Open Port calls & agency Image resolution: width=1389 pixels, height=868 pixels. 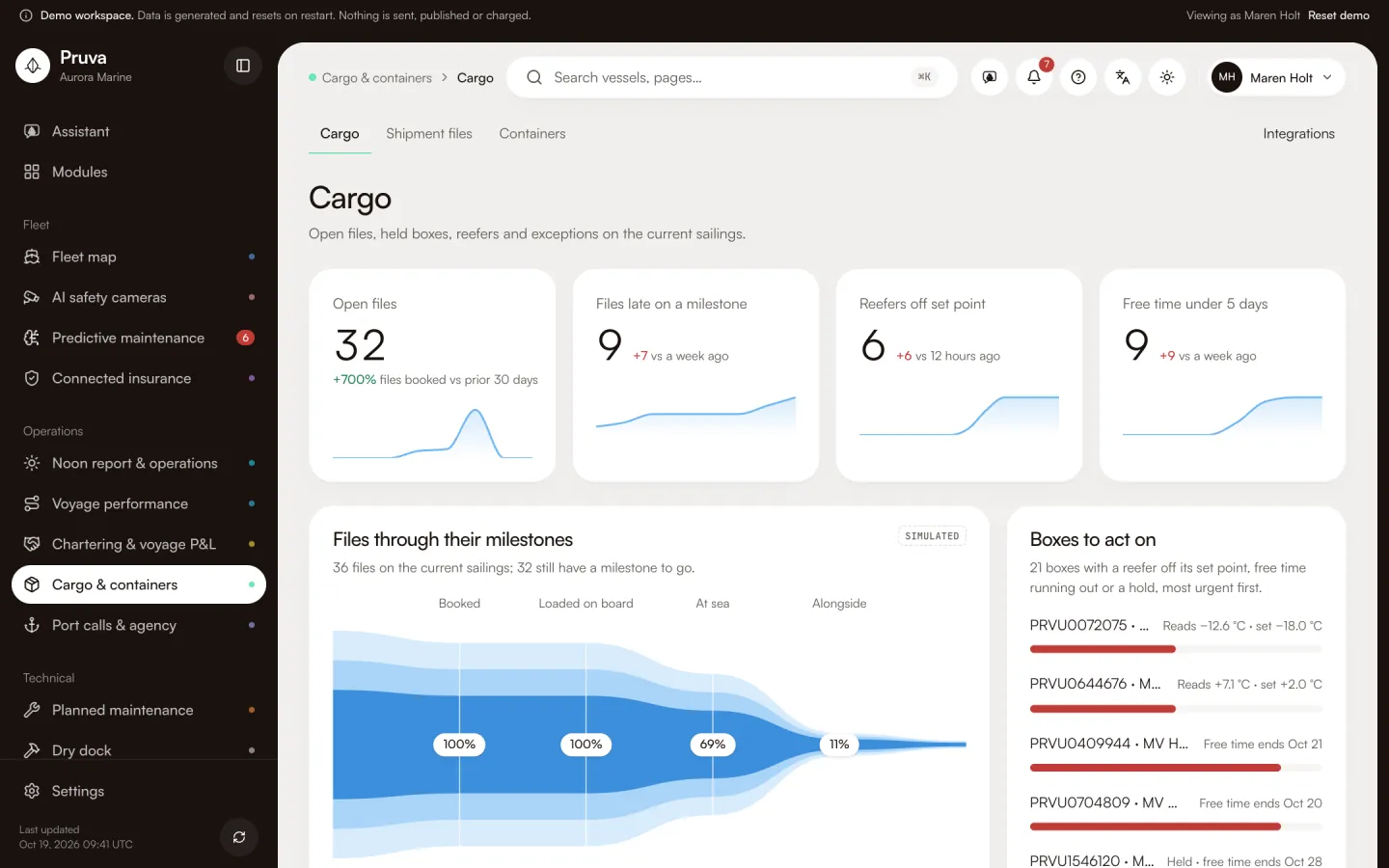pyautogui.click(x=139, y=625)
